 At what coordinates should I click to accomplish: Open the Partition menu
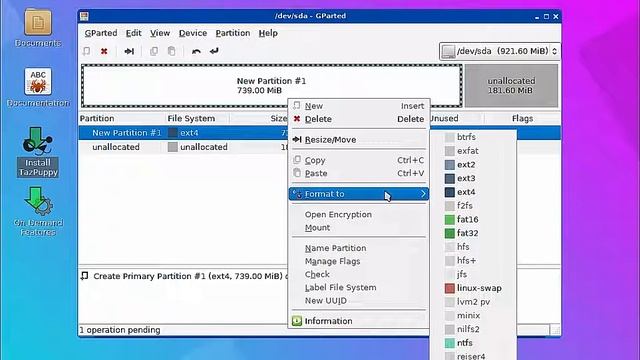click(x=233, y=33)
